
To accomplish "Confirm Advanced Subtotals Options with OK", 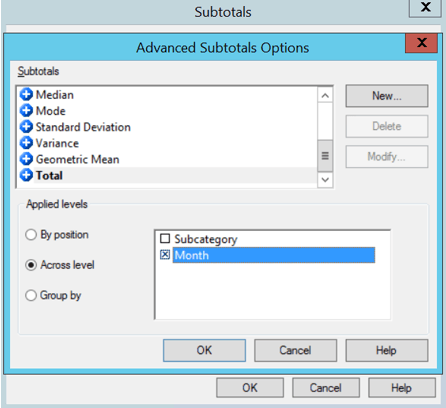I will pyautogui.click(x=204, y=350).
